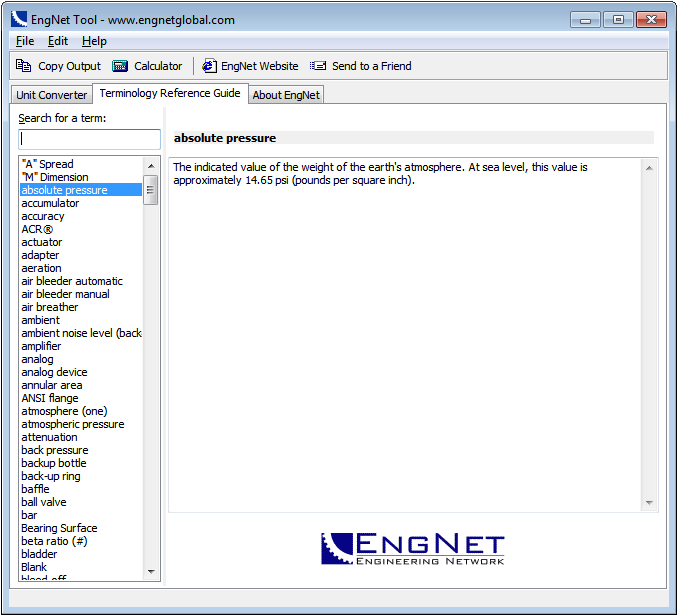Select the analog term
The width and height of the screenshot is (678, 616).
tap(81, 359)
